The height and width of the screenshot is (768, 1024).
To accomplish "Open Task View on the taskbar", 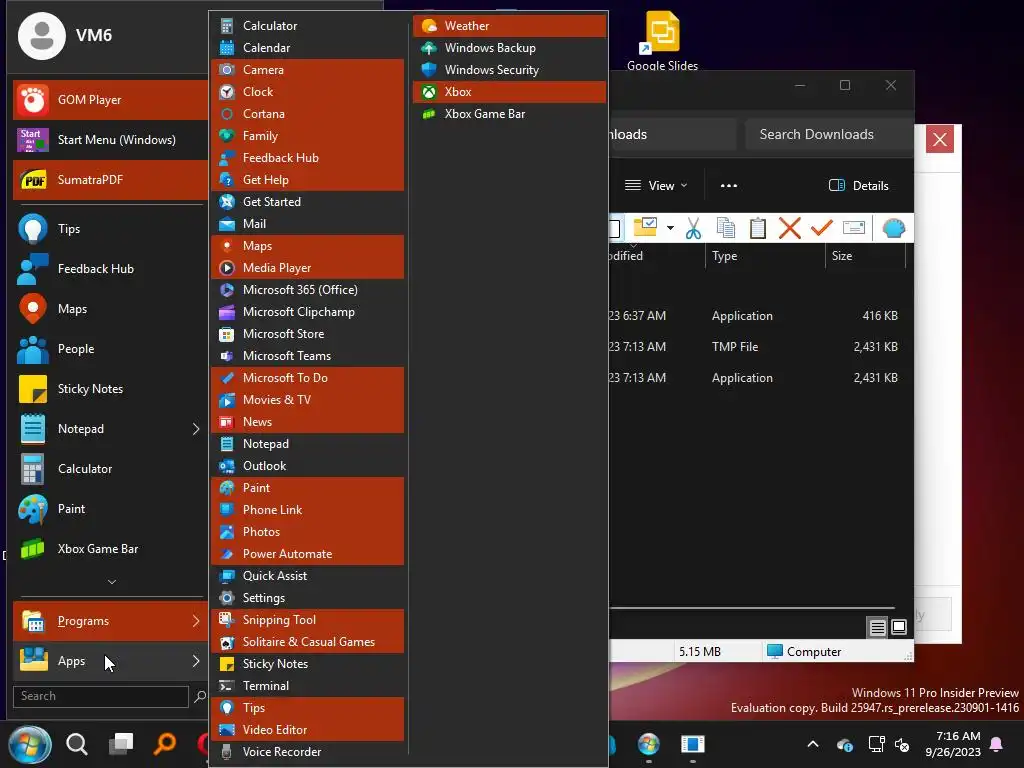I will [x=121, y=744].
